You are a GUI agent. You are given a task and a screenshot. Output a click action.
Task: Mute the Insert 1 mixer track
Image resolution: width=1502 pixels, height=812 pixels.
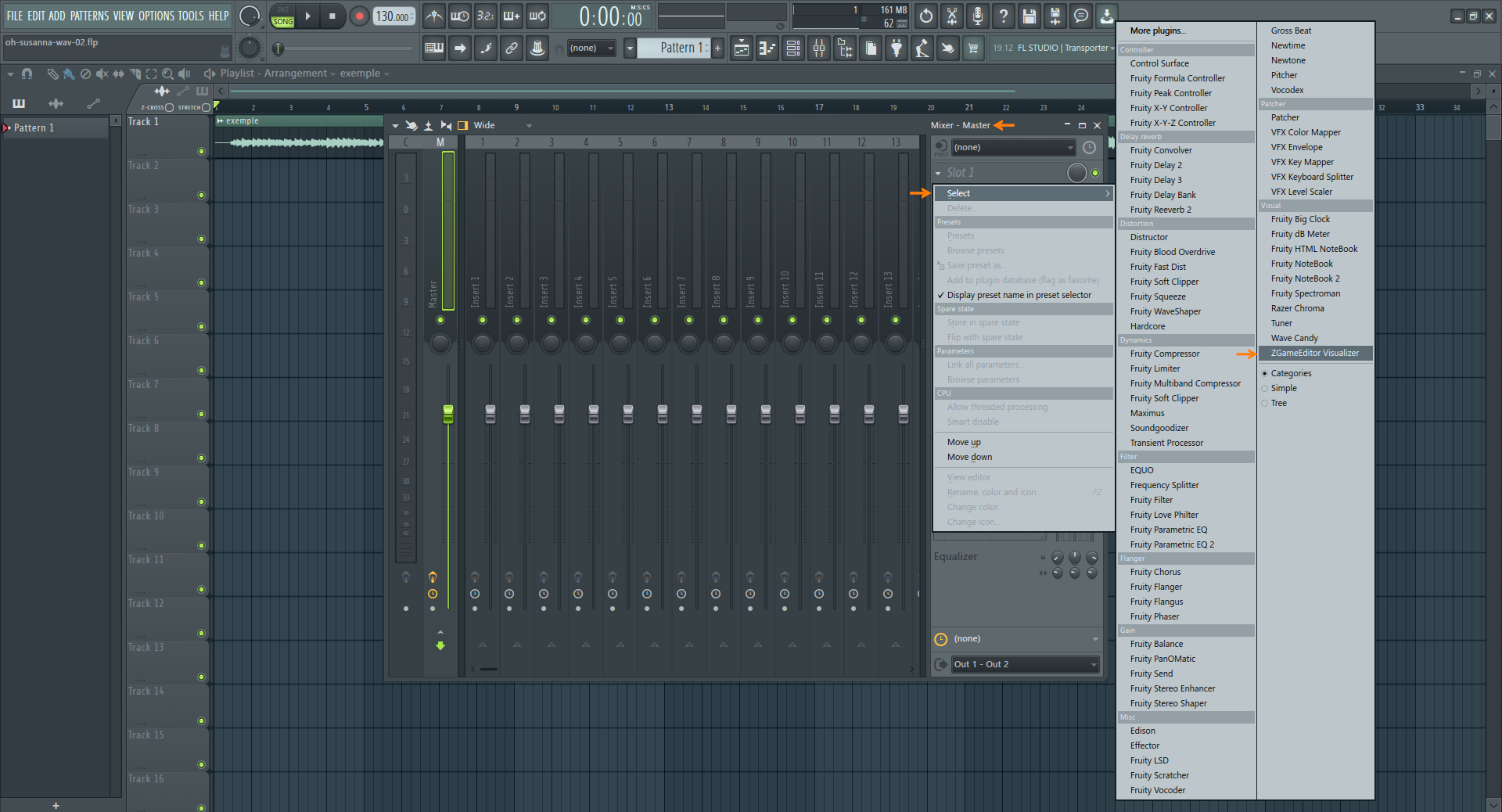[483, 320]
